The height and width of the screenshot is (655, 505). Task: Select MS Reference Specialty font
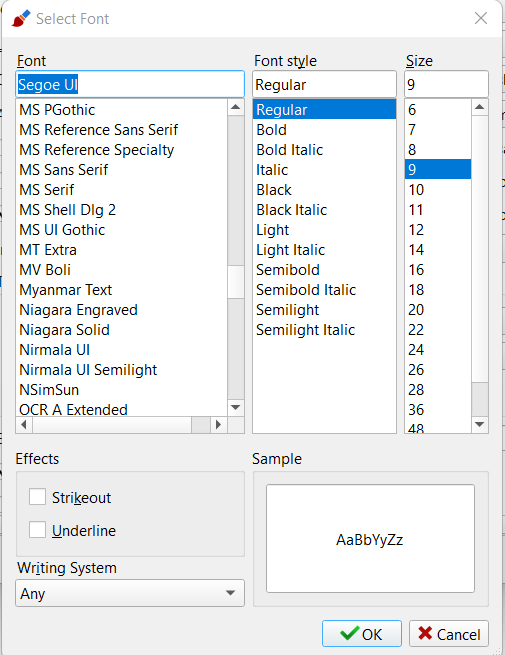122,150
